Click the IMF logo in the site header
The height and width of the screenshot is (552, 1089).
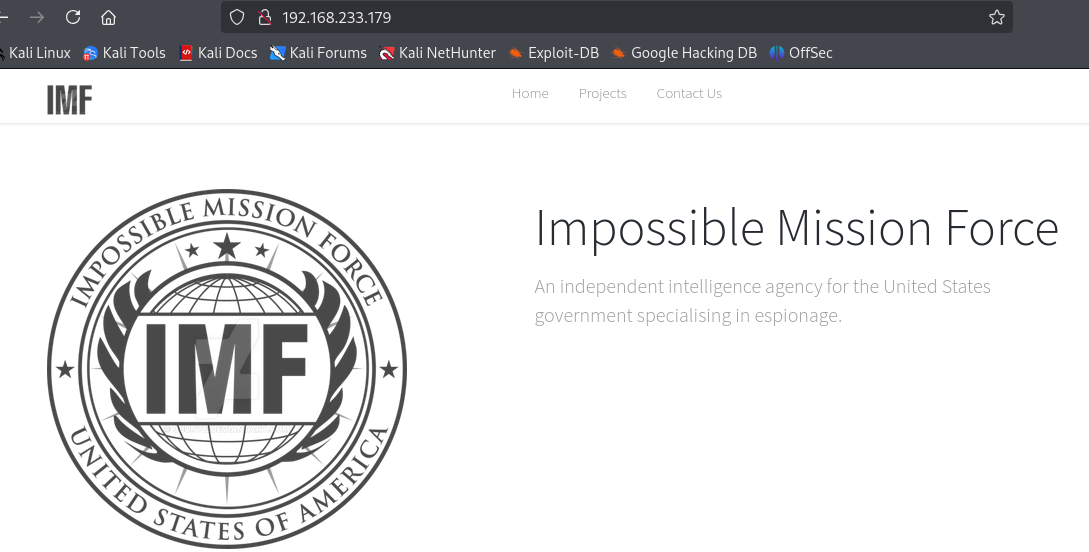click(x=69, y=99)
